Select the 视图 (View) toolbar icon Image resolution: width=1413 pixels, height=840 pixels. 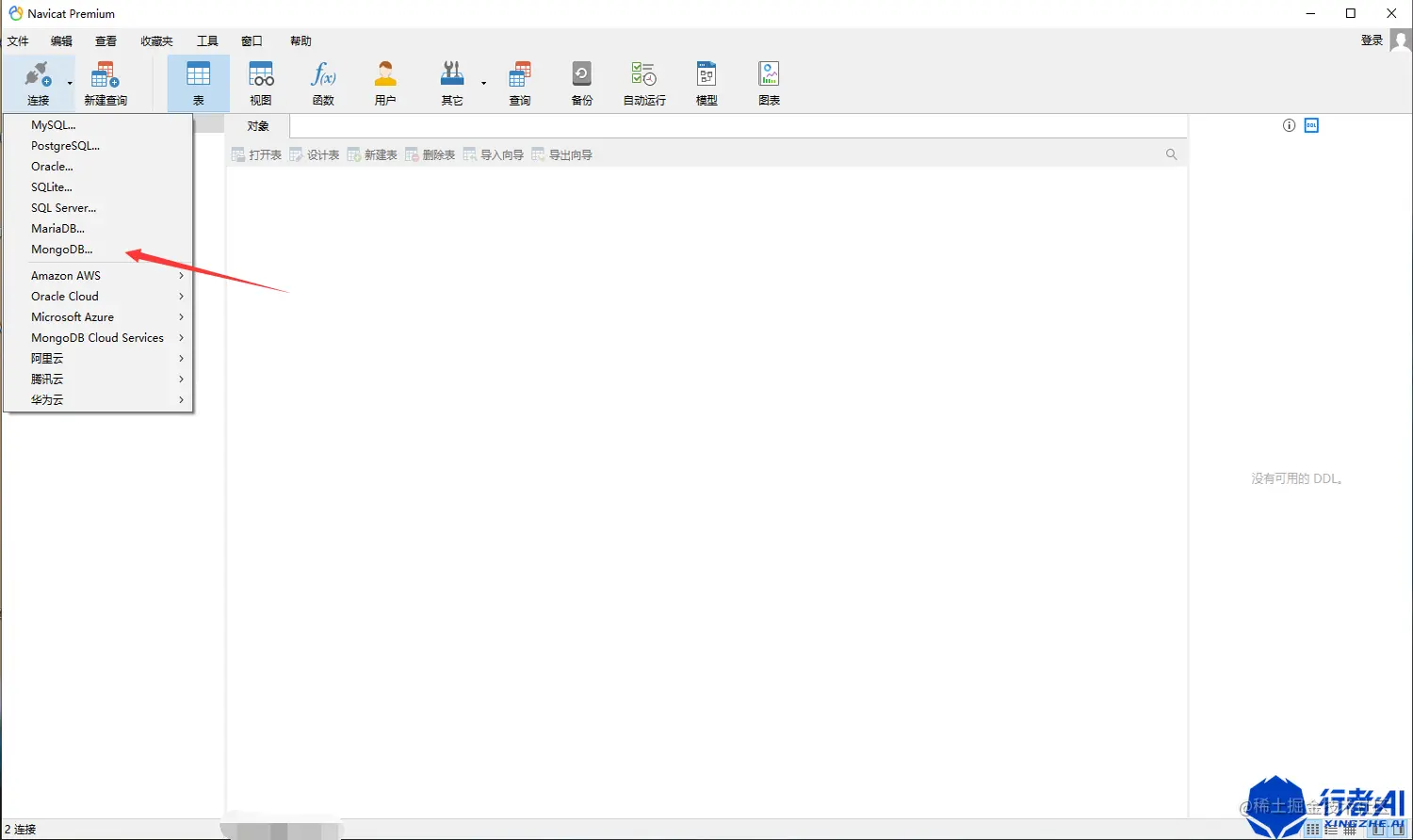click(261, 74)
